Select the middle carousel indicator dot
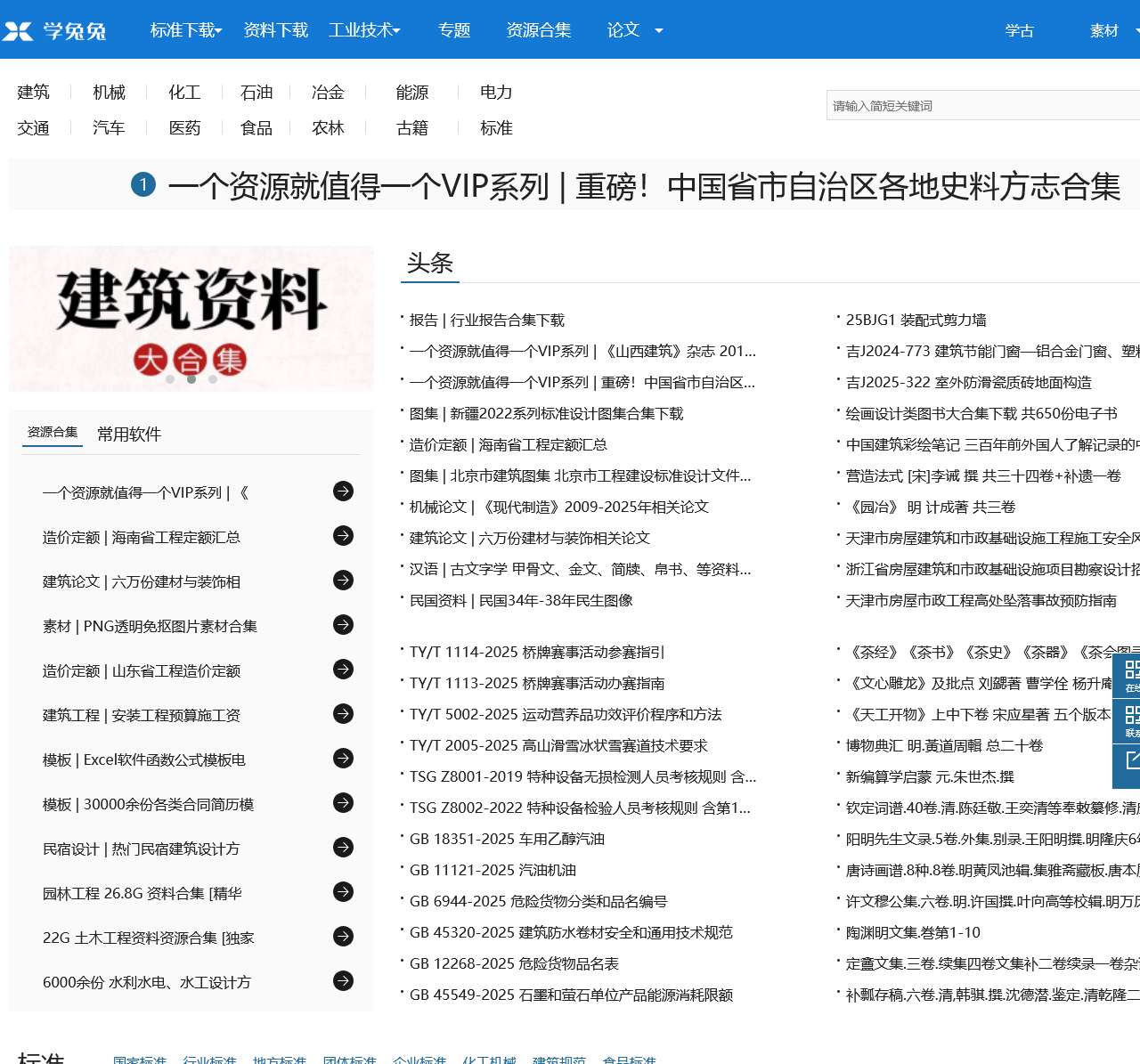The height and width of the screenshot is (1064, 1140). point(191,379)
